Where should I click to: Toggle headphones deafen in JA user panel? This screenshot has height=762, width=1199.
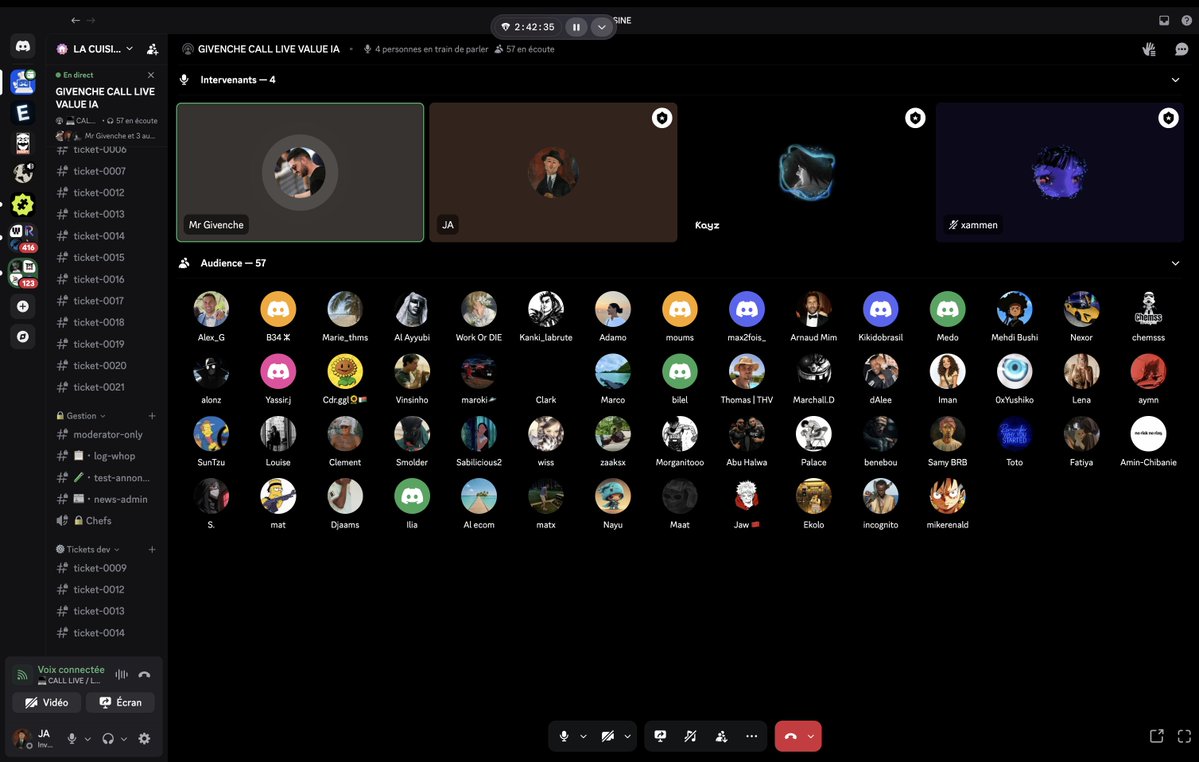[108, 738]
